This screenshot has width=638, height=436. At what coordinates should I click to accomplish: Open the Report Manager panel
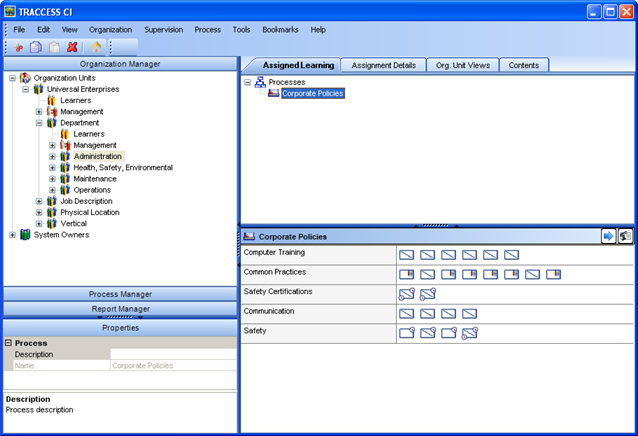(x=120, y=309)
